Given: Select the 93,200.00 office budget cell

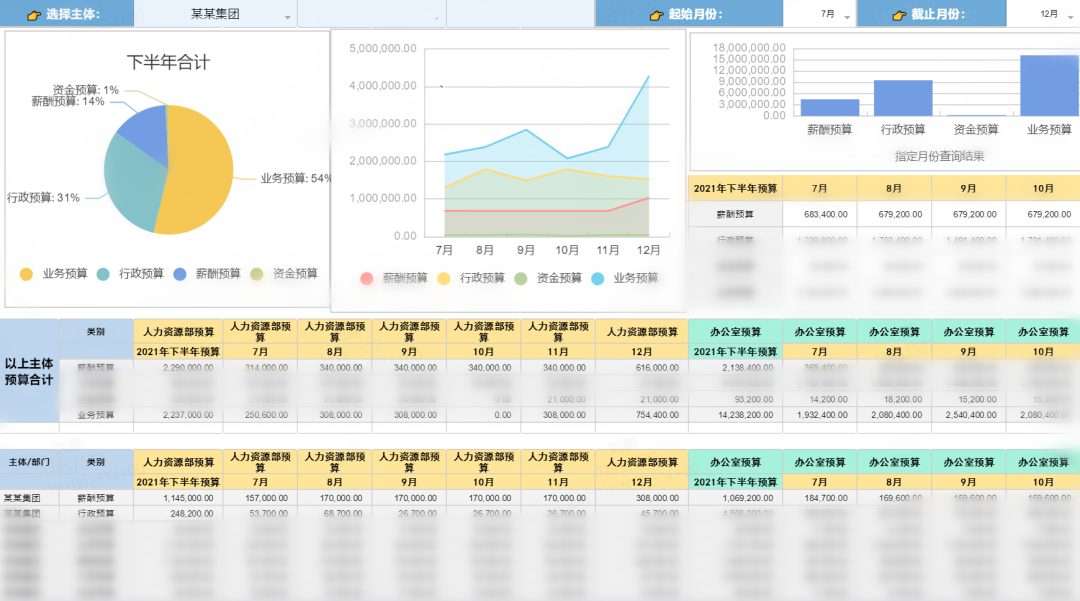Looking at the screenshot, I should pos(735,399).
